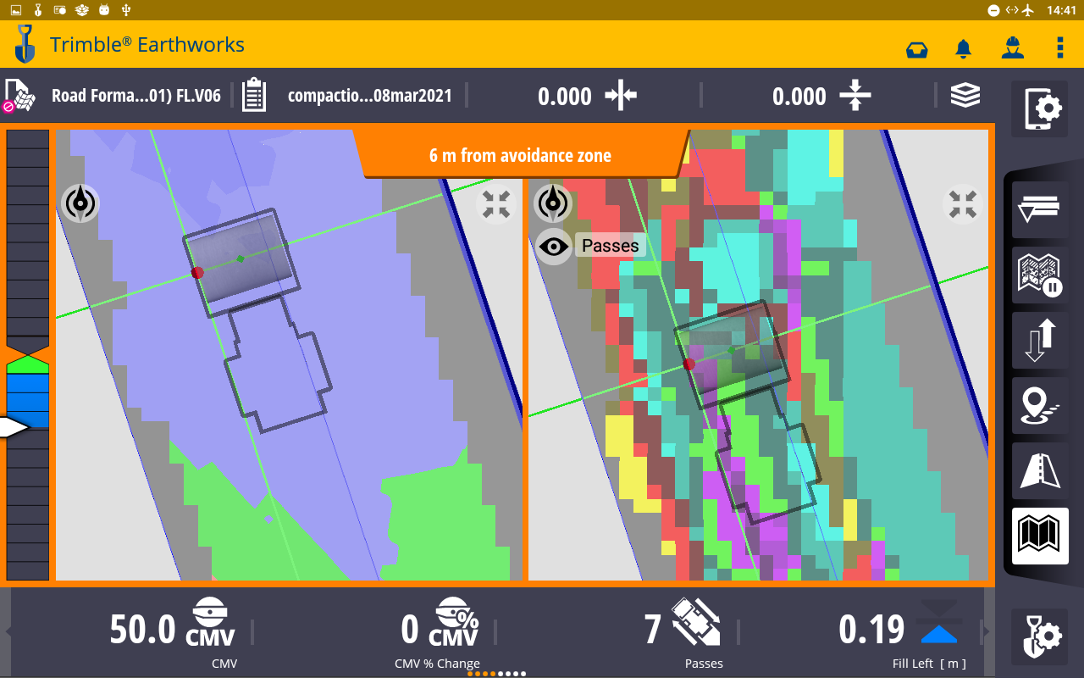This screenshot has height=678, width=1084.
Task: Select the 0.000 horizontal offset value
Action: coord(564,96)
